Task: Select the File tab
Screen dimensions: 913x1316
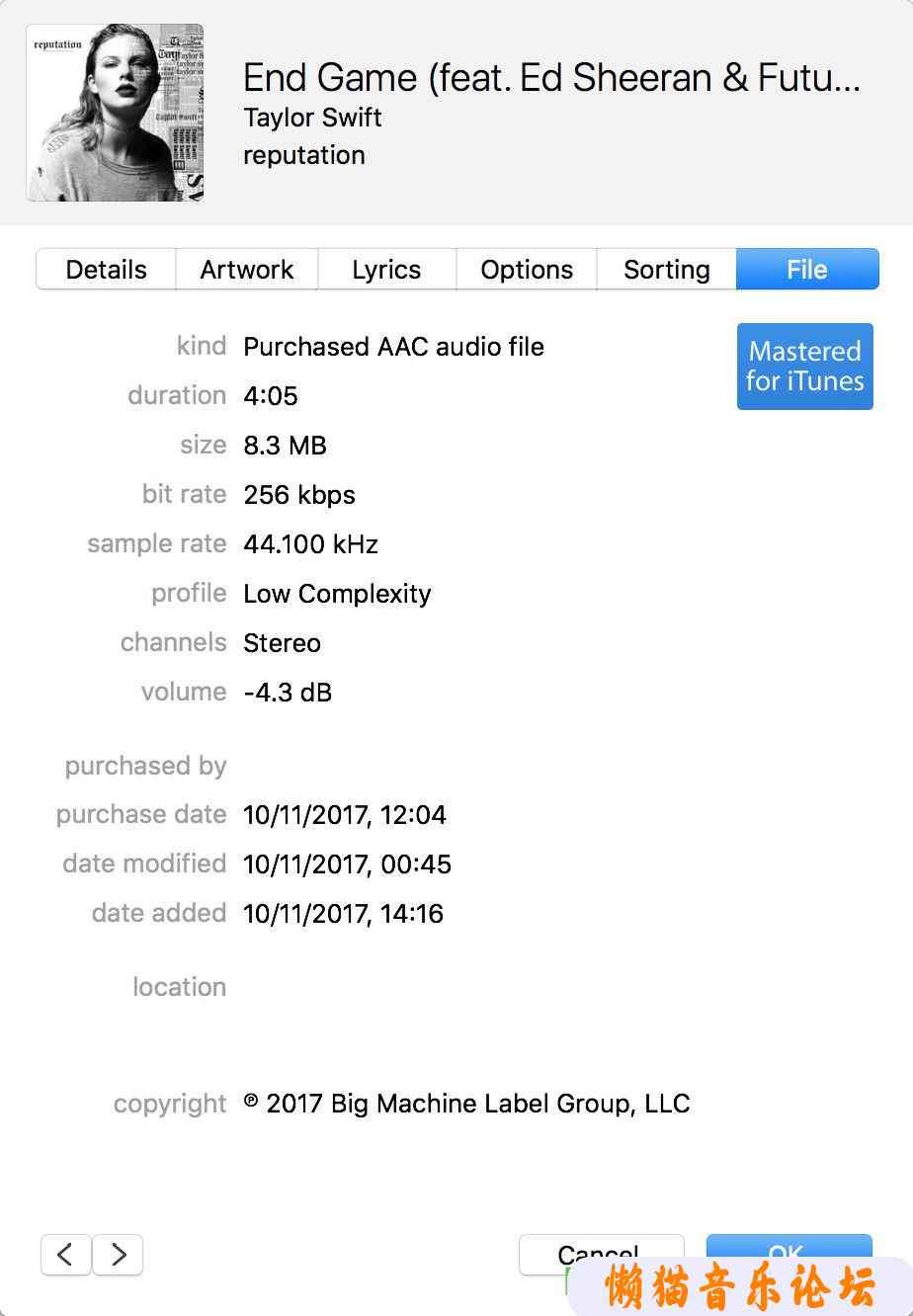Action: pyautogui.click(x=807, y=270)
